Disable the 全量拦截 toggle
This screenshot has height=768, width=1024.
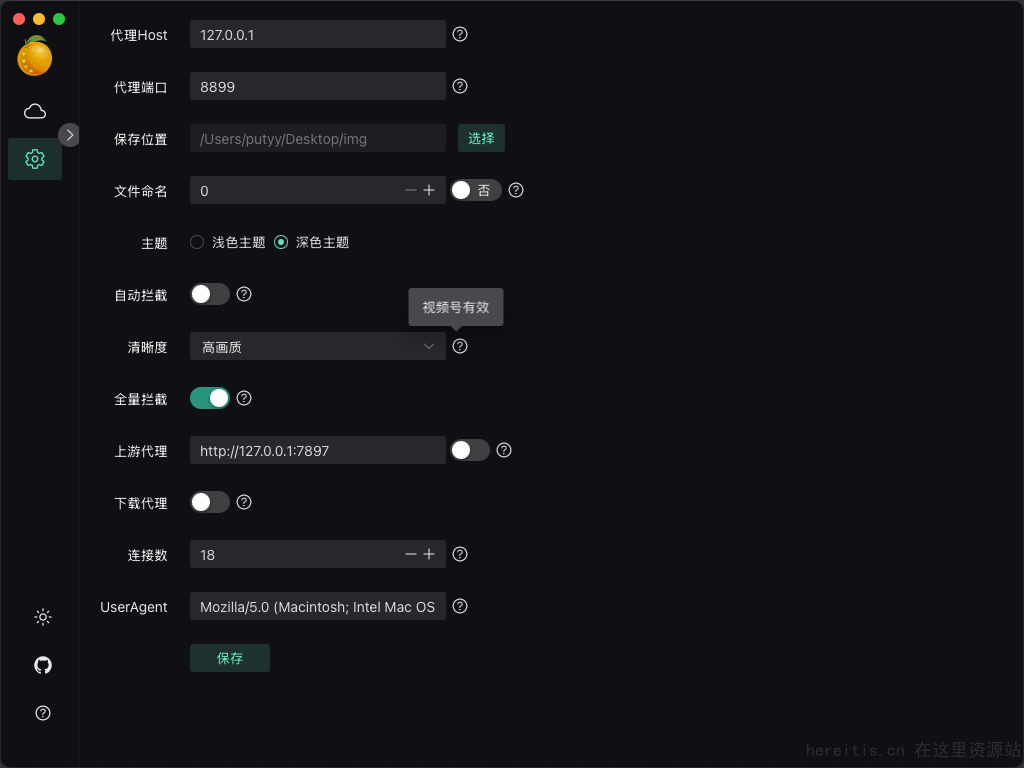210,398
